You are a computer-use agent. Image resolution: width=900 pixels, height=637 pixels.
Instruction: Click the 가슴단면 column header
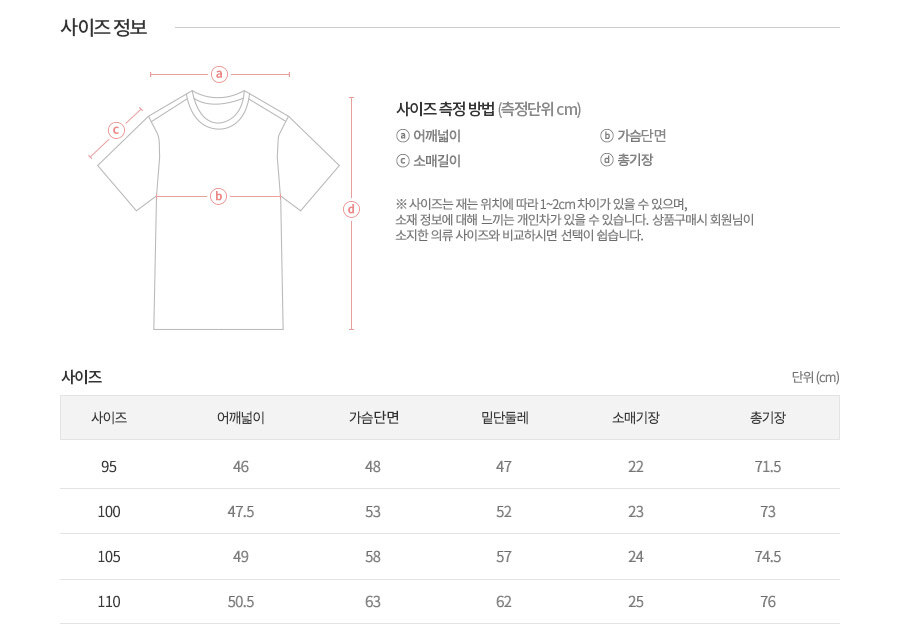tap(374, 418)
